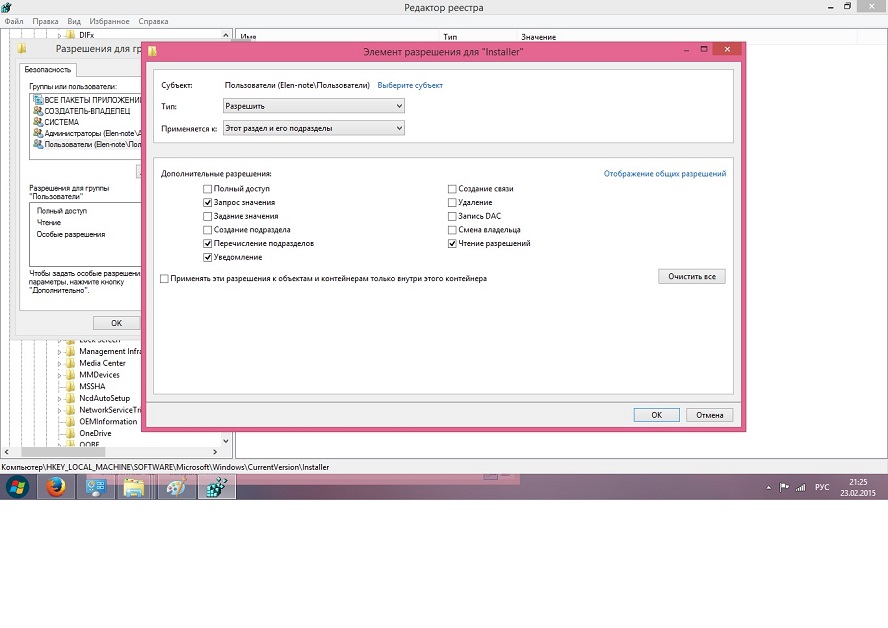Click the MSSHA folder icon
The width and height of the screenshot is (888, 628).
point(70,387)
